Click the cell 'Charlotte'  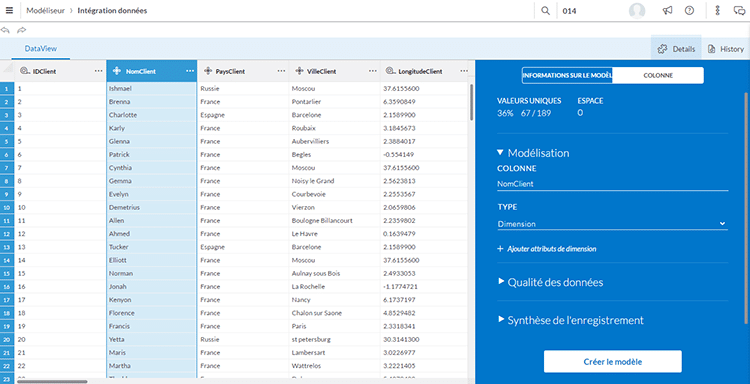point(152,115)
